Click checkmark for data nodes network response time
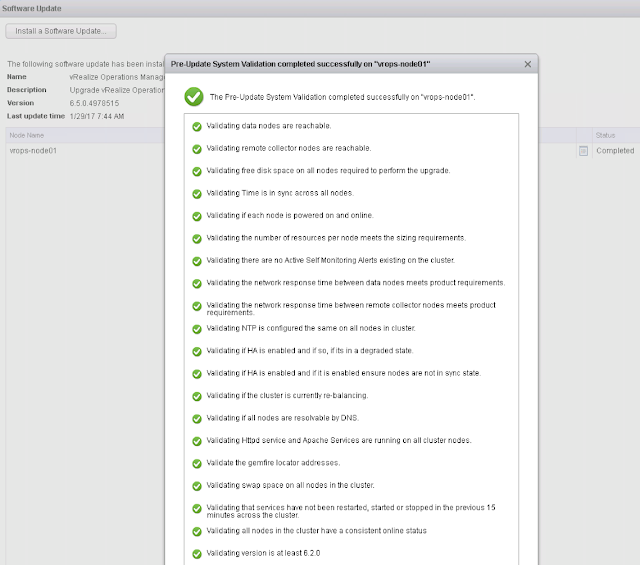Viewport: 640px width, 565px height. coord(197,284)
